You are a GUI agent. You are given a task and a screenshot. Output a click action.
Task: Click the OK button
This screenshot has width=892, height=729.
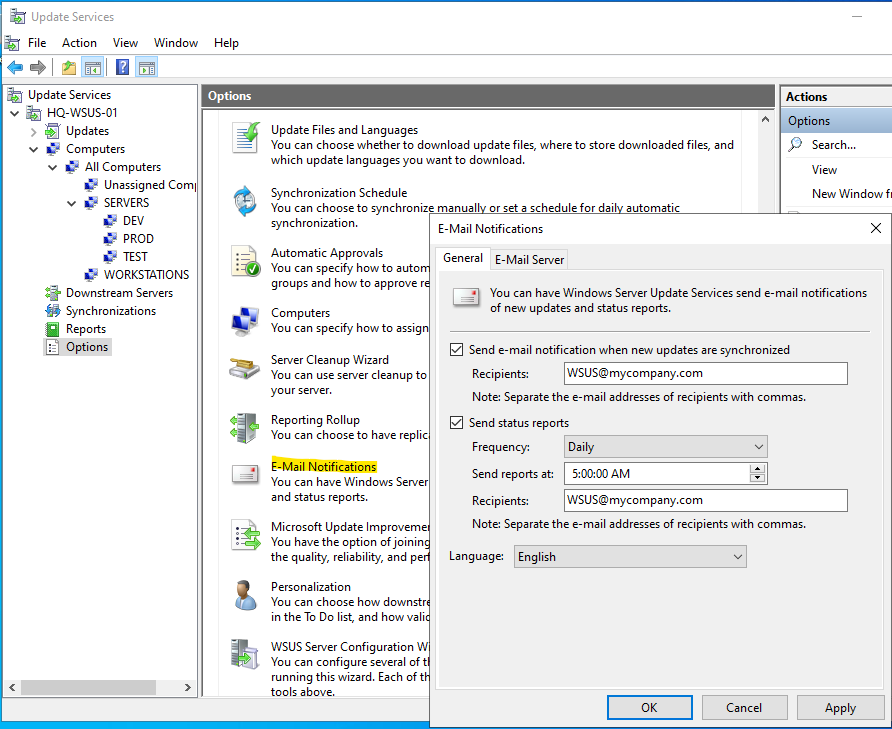pyautogui.click(x=649, y=707)
